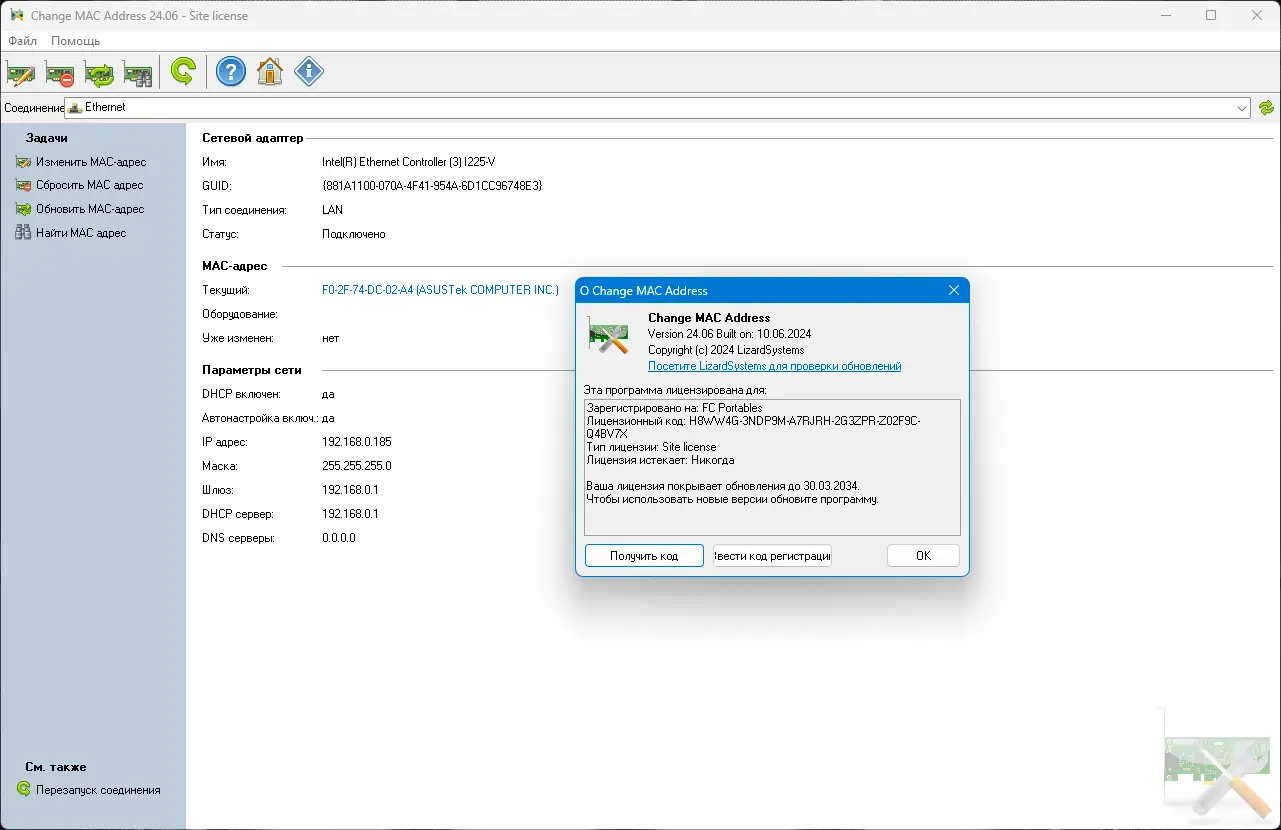Refresh the connection list with green arrows icon
Screen dimensions: 1281x830
1267,108
